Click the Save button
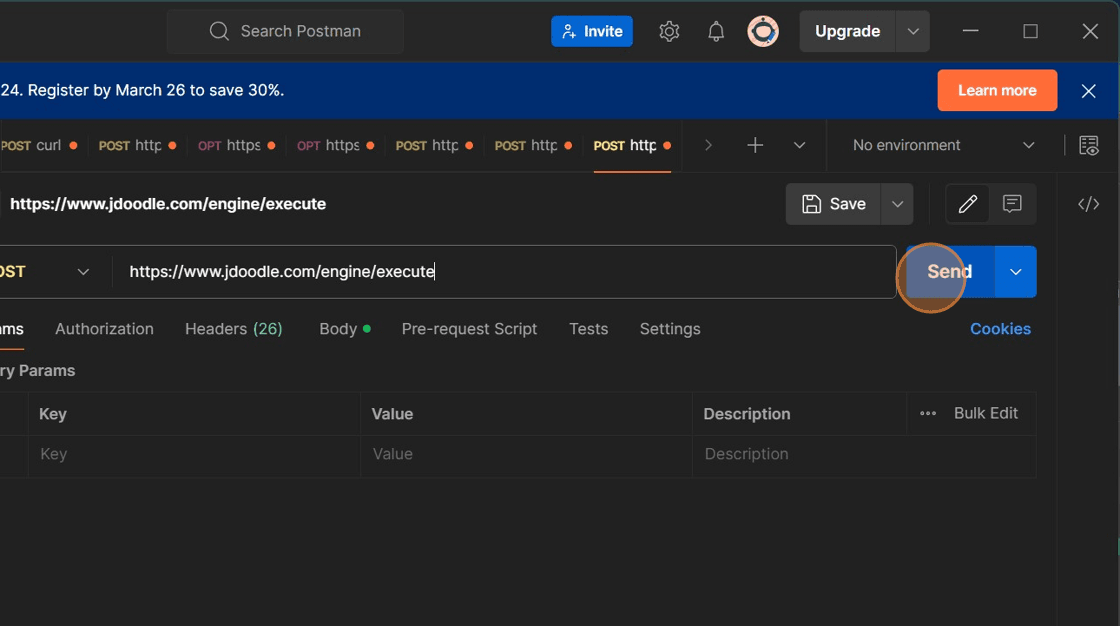This screenshot has height=626, width=1120. pos(834,204)
